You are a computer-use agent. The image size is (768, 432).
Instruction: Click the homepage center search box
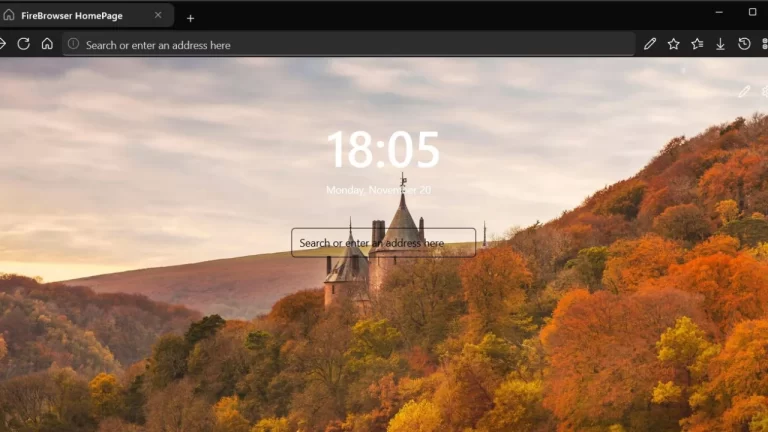(x=384, y=242)
